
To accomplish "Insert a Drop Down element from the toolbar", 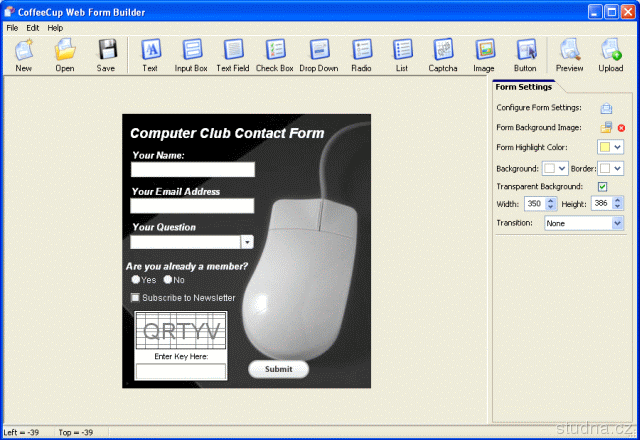I will [x=319, y=54].
